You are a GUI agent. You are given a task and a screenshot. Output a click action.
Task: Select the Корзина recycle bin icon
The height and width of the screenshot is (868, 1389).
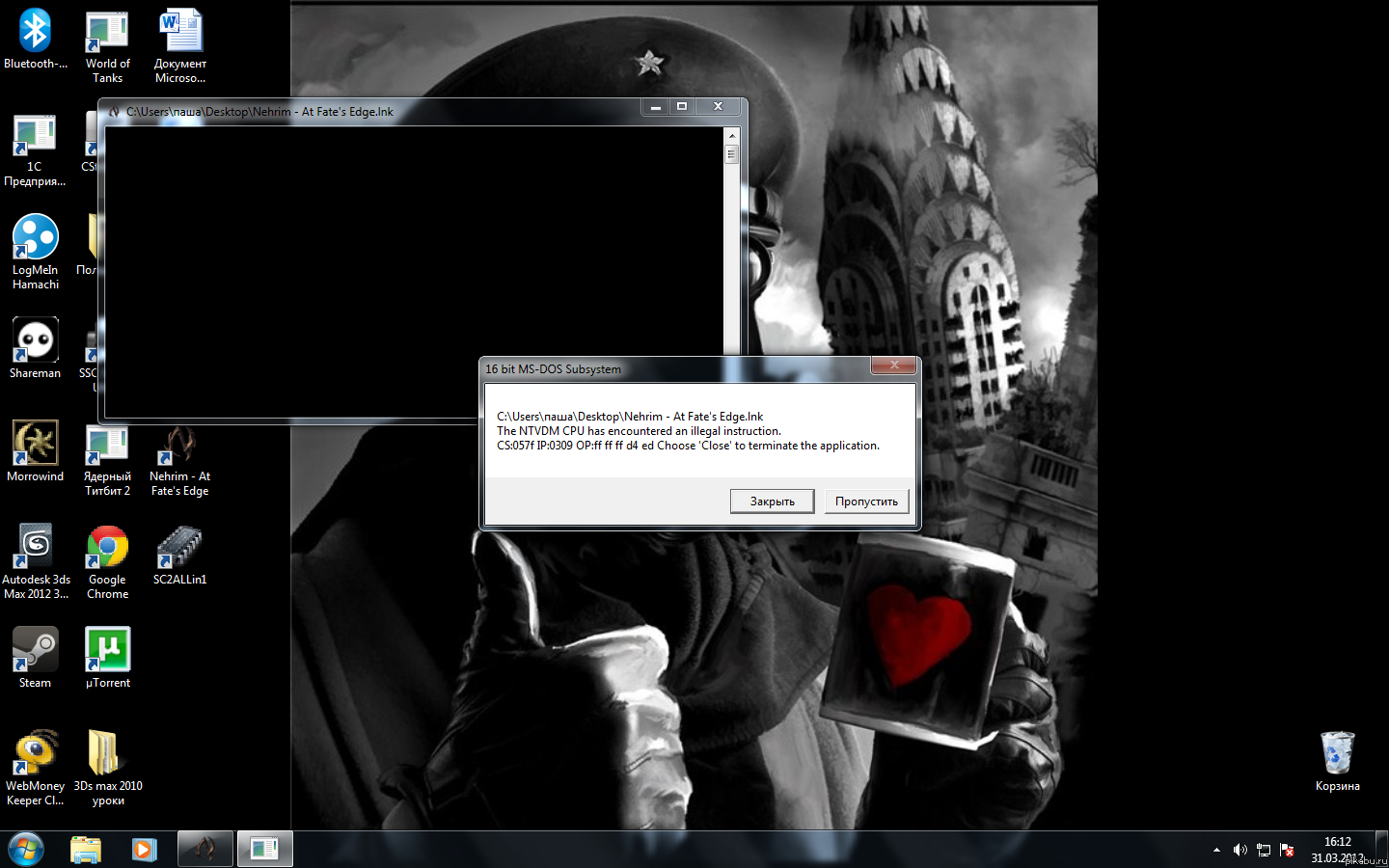click(x=1338, y=761)
